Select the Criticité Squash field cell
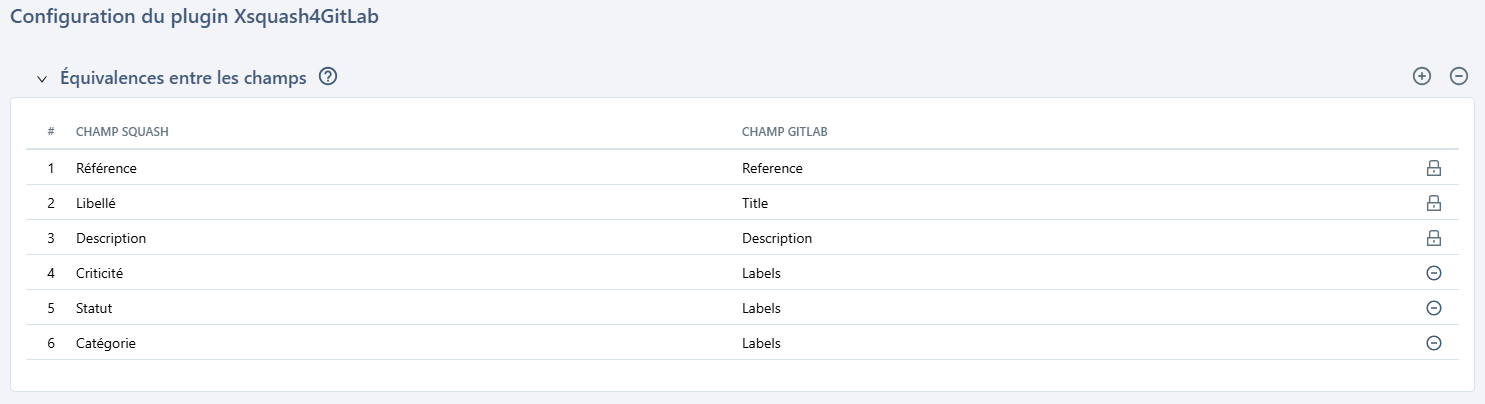1485x404 pixels. pyautogui.click(x=99, y=273)
